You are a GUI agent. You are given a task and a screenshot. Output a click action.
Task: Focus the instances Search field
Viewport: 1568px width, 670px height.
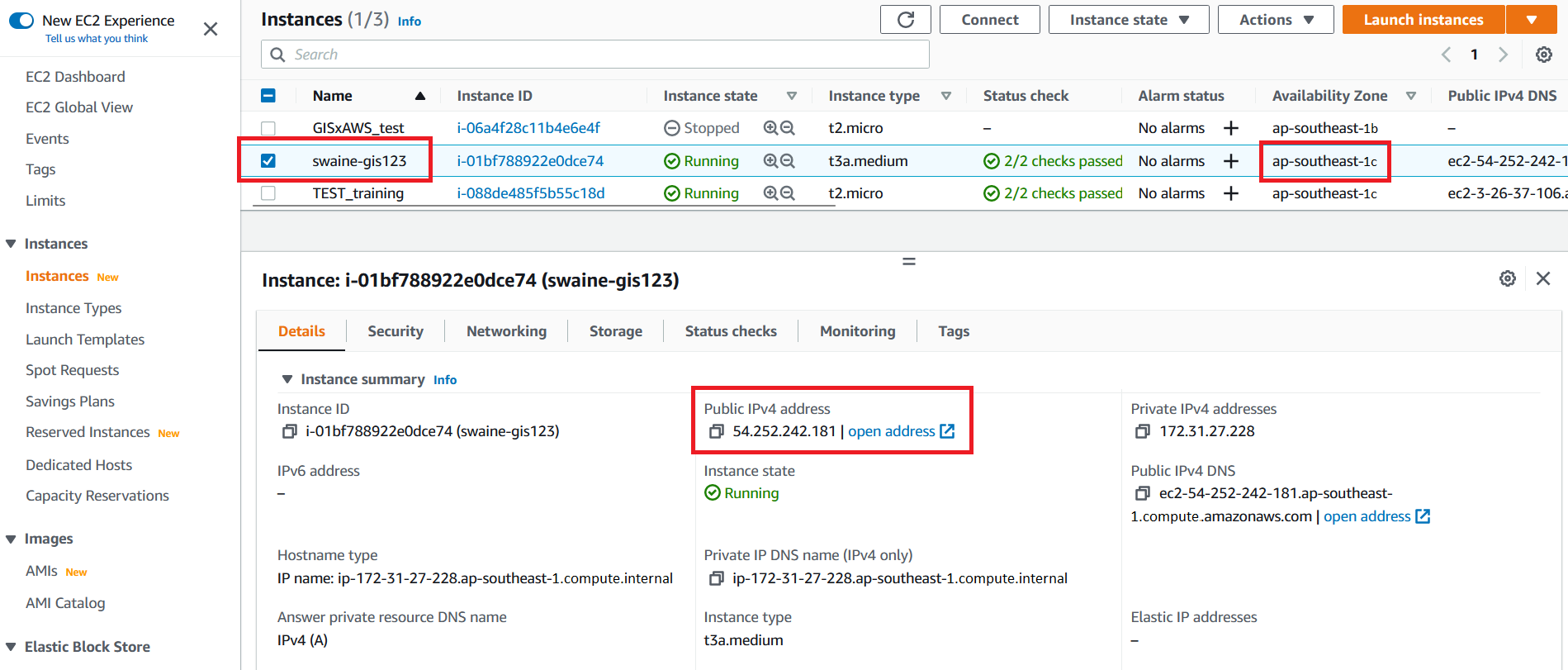pyautogui.click(x=595, y=55)
